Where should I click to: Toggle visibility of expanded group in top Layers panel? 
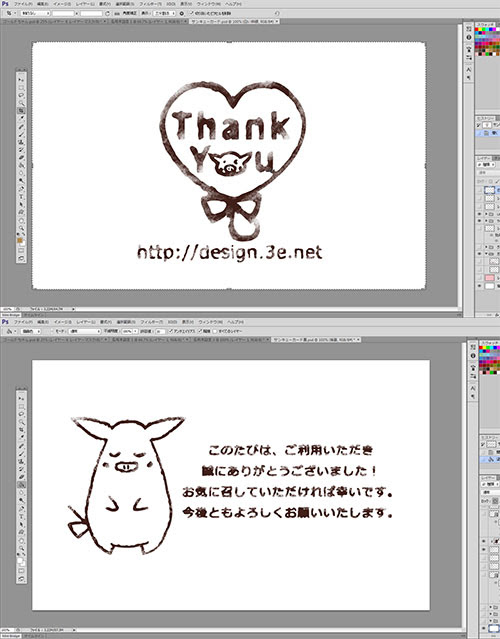click(479, 253)
